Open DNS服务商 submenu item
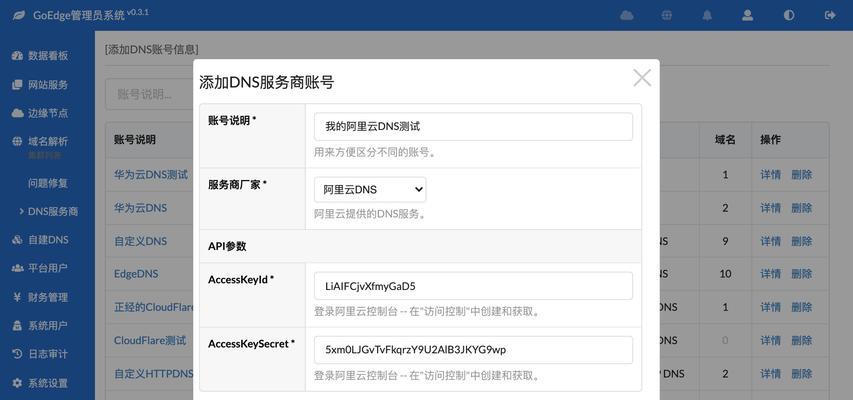Image resolution: width=853 pixels, height=400 pixels. click(x=53, y=212)
